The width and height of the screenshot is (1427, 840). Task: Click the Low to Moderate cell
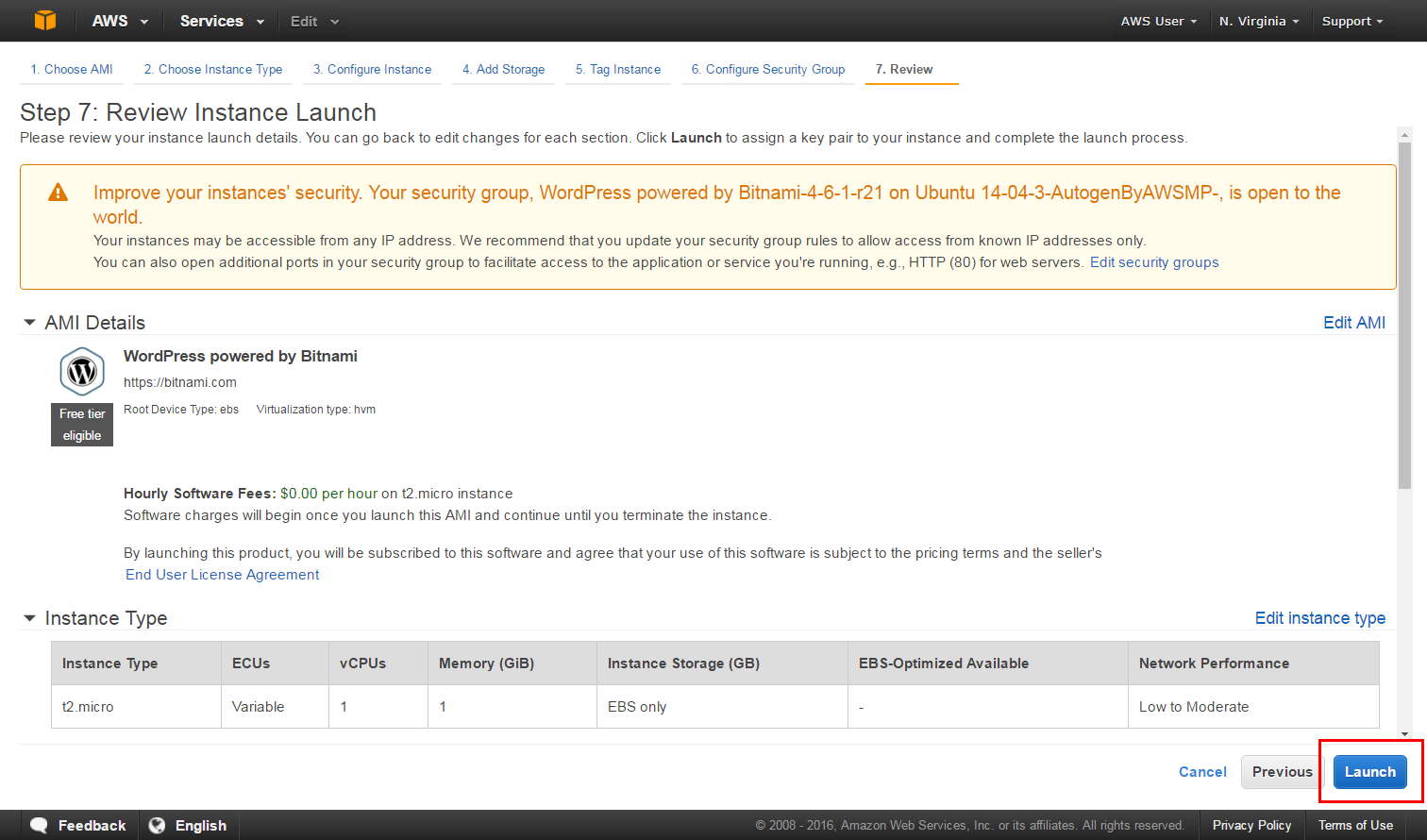[1253, 707]
